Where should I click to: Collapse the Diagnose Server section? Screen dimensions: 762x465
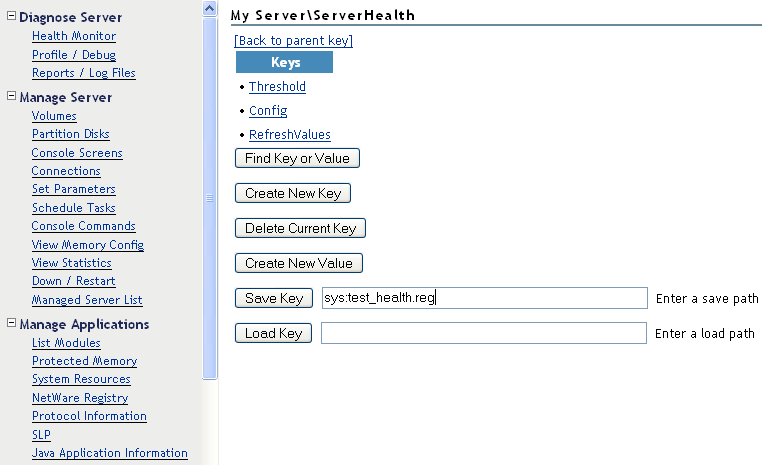pyautogui.click(x=11, y=17)
